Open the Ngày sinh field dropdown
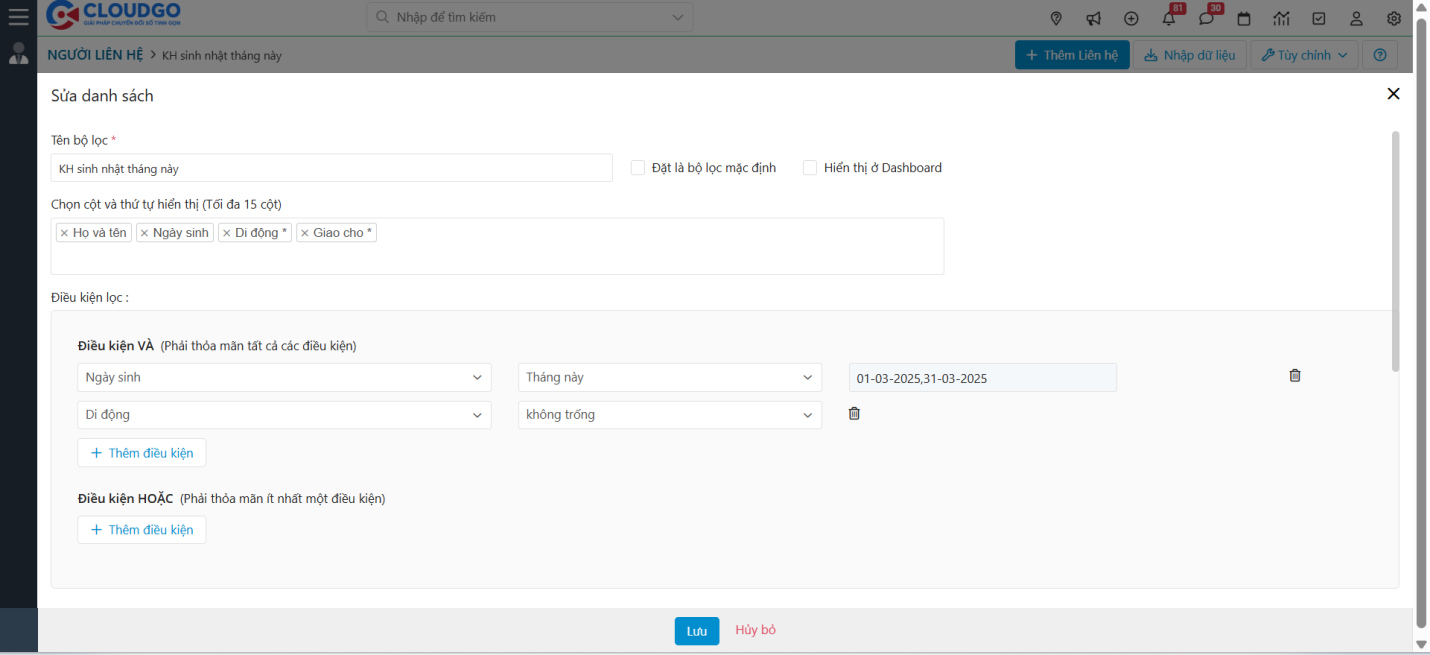The height and width of the screenshot is (655, 1430). pos(284,377)
